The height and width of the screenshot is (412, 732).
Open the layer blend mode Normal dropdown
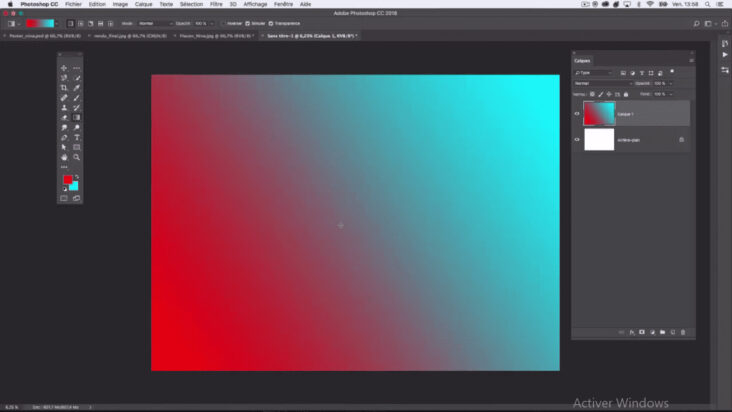point(603,84)
